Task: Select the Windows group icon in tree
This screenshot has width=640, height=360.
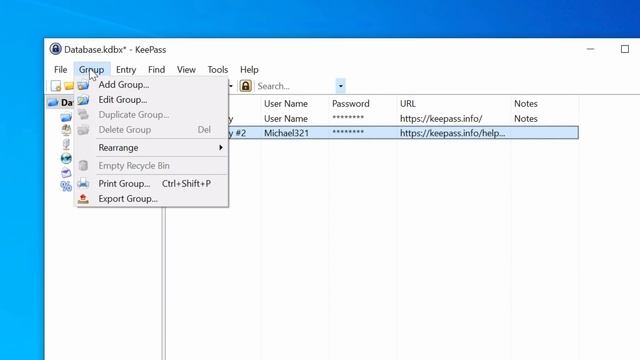Action: pyautogui.click(x=66, y=130)
